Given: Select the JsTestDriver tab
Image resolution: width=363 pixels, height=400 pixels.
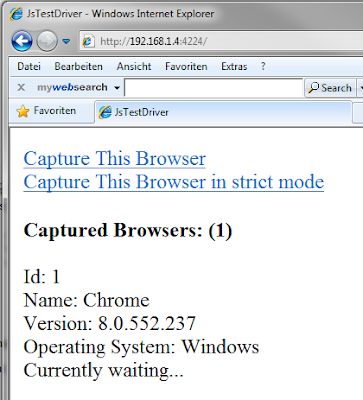Looking at the screenshot, I should 223,112.
